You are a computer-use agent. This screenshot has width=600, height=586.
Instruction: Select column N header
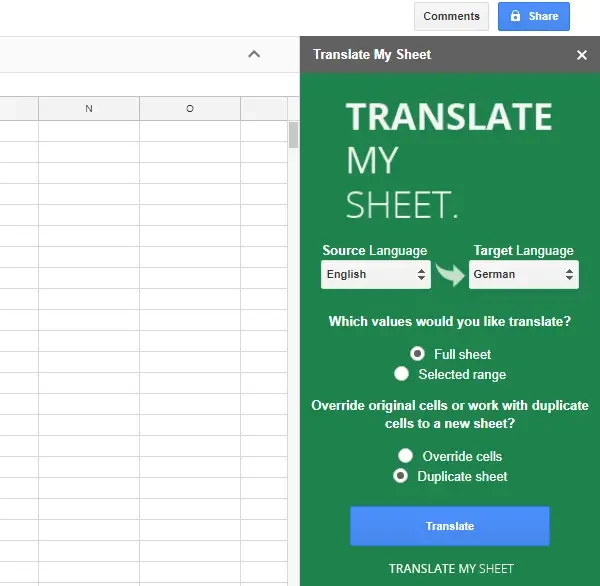[x=89, y=108]
